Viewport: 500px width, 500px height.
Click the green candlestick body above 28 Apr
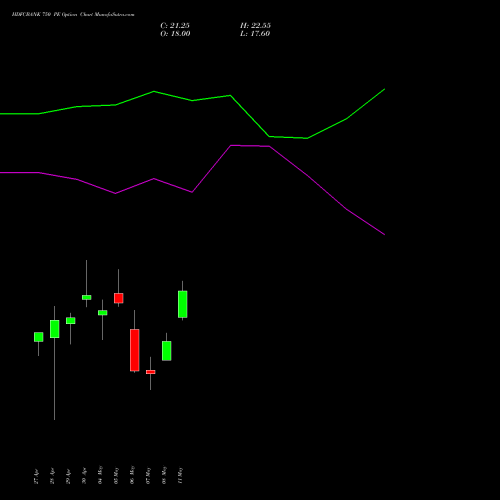click(x=55, y=329)
